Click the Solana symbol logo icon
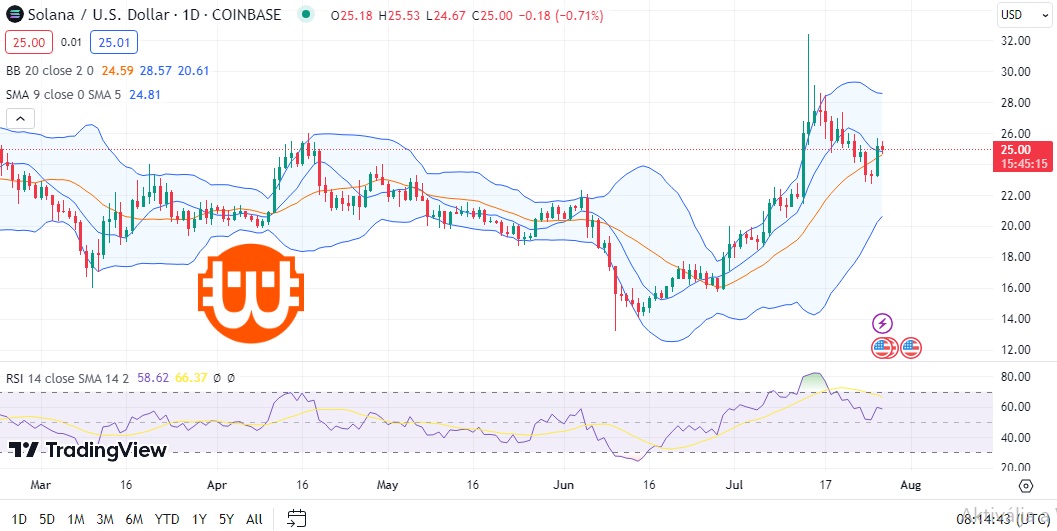 click(14, 14)
